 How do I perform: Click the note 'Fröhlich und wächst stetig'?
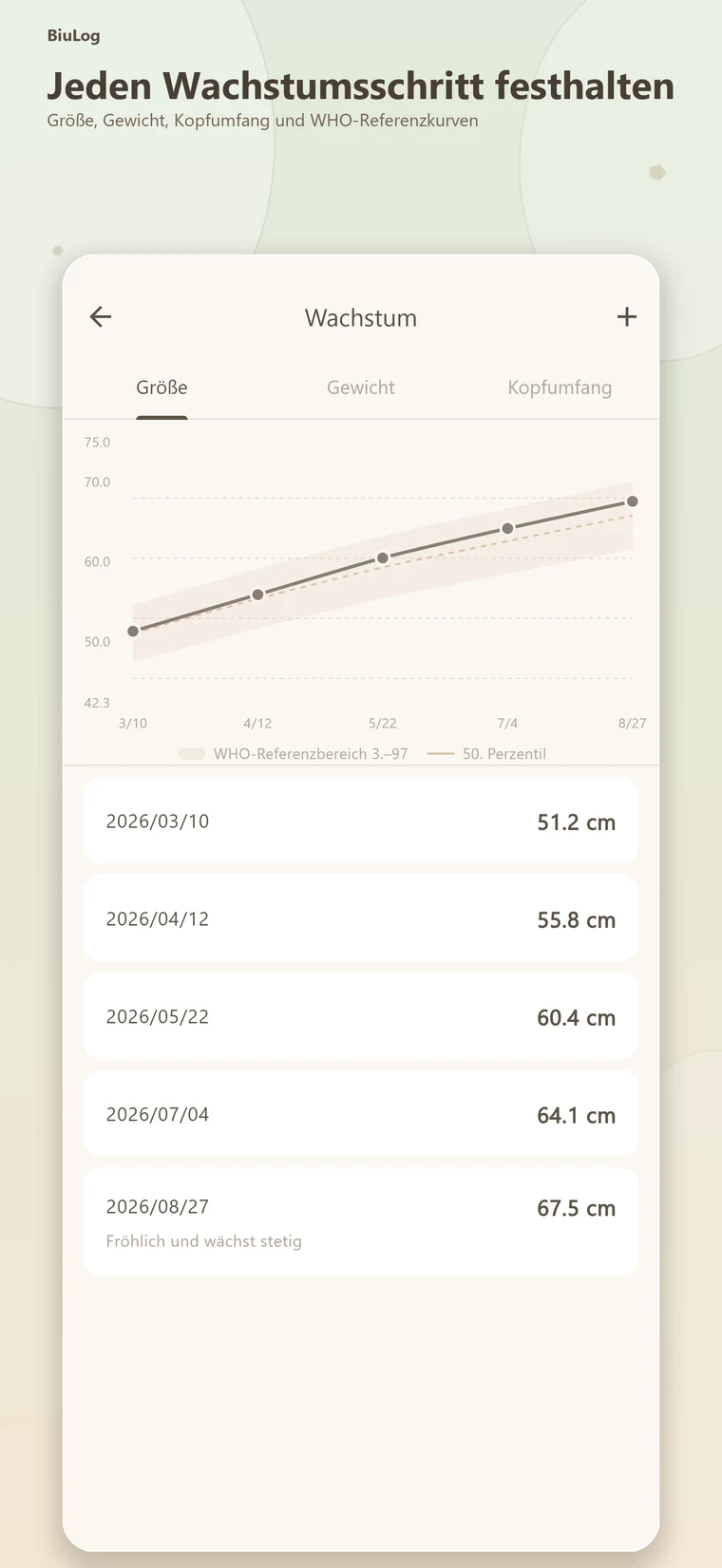[204, 1241]
